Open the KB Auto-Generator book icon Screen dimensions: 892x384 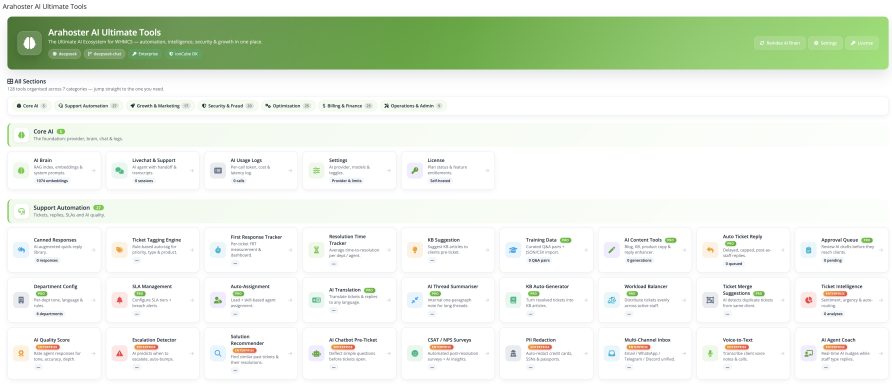coord(514,300)
